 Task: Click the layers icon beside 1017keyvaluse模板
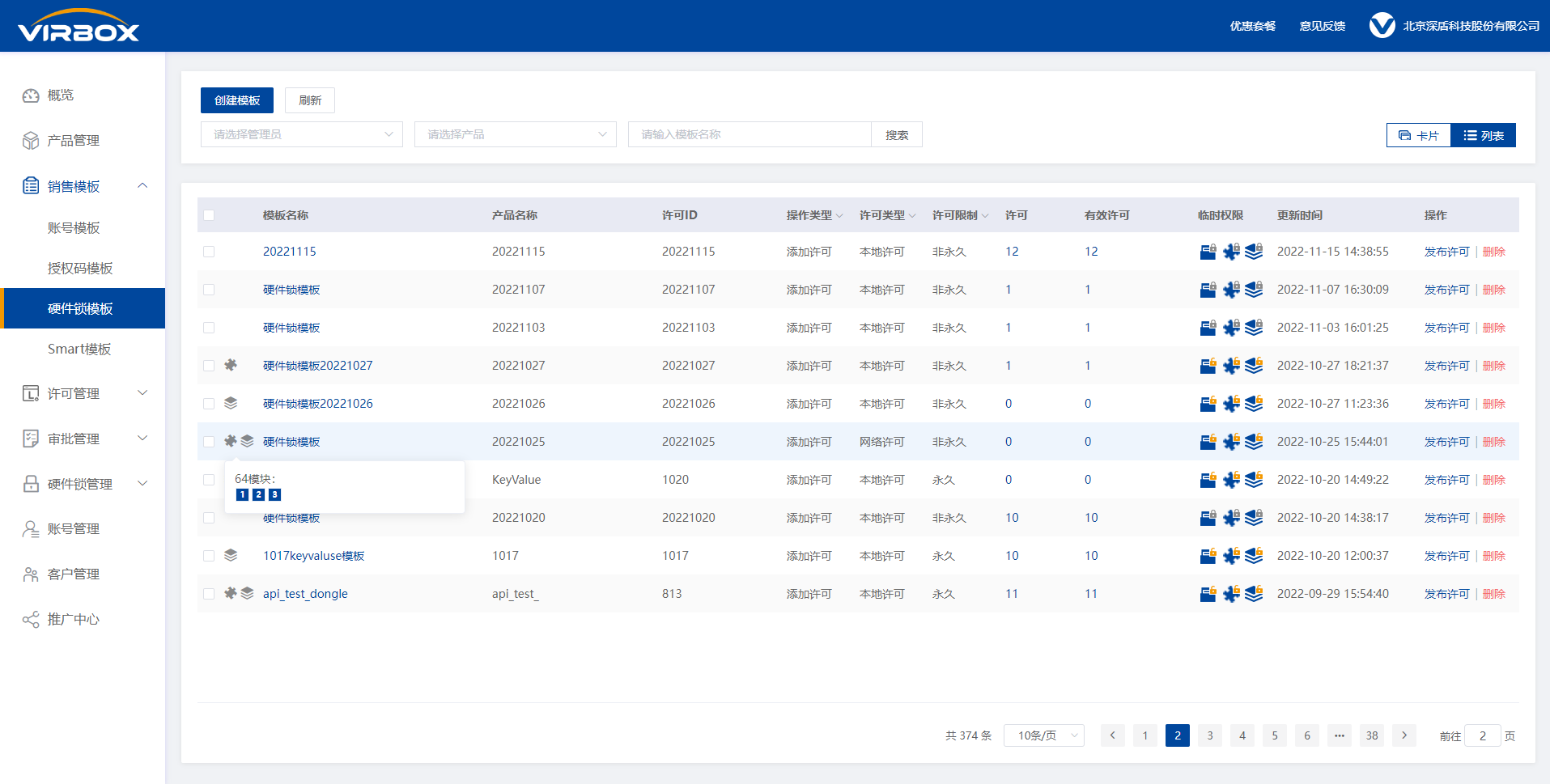click(231, 555)
